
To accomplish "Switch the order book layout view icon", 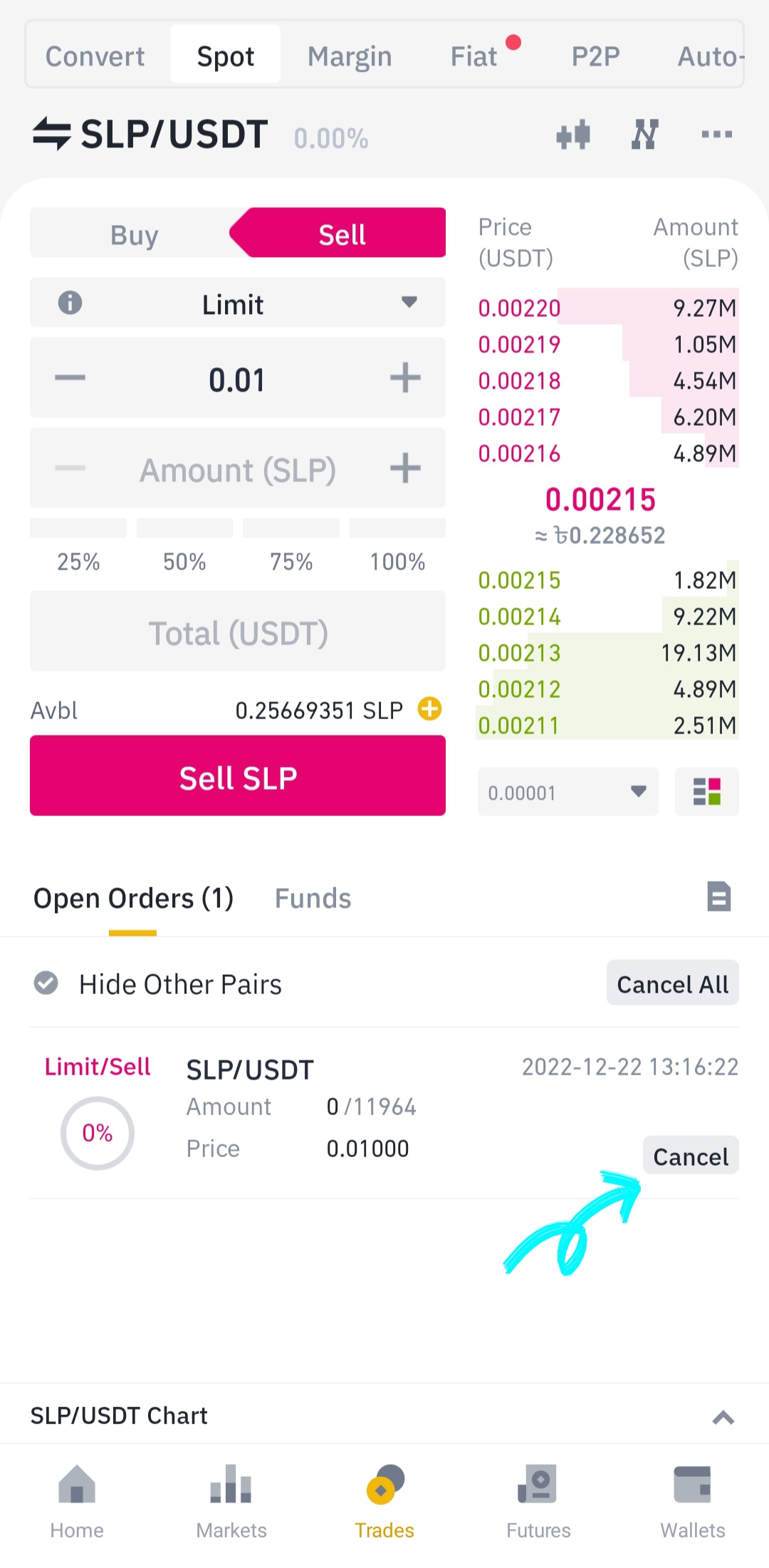I will 706,791.
